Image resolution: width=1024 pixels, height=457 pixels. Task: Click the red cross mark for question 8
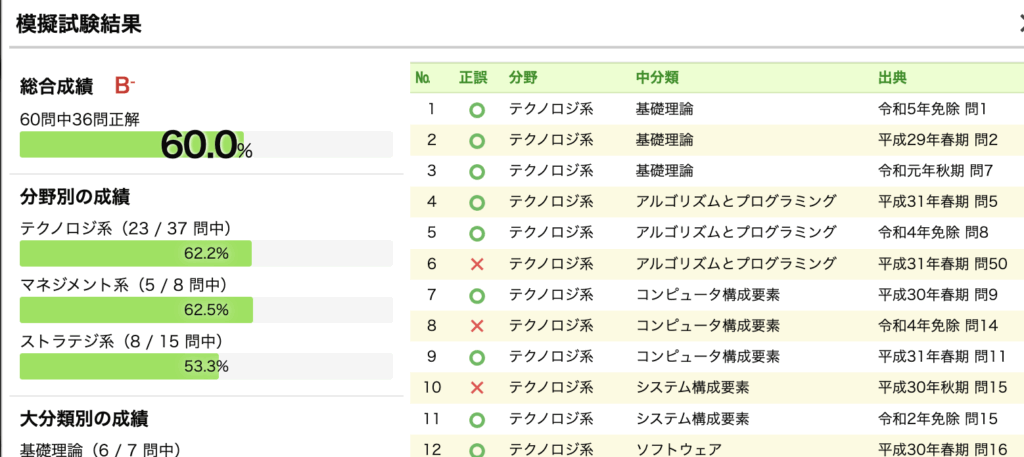click(477, 326)
